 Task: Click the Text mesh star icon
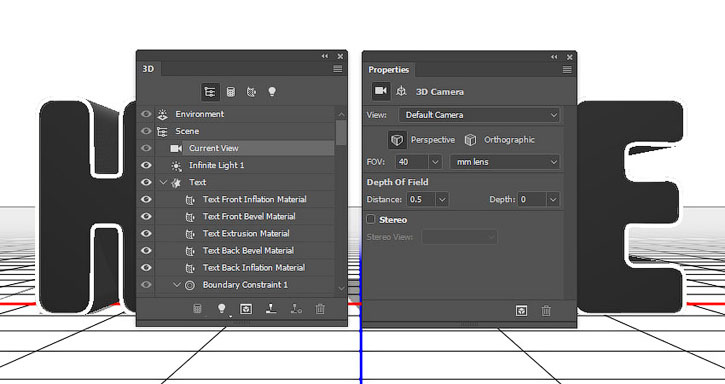click(x=176, y=183)
